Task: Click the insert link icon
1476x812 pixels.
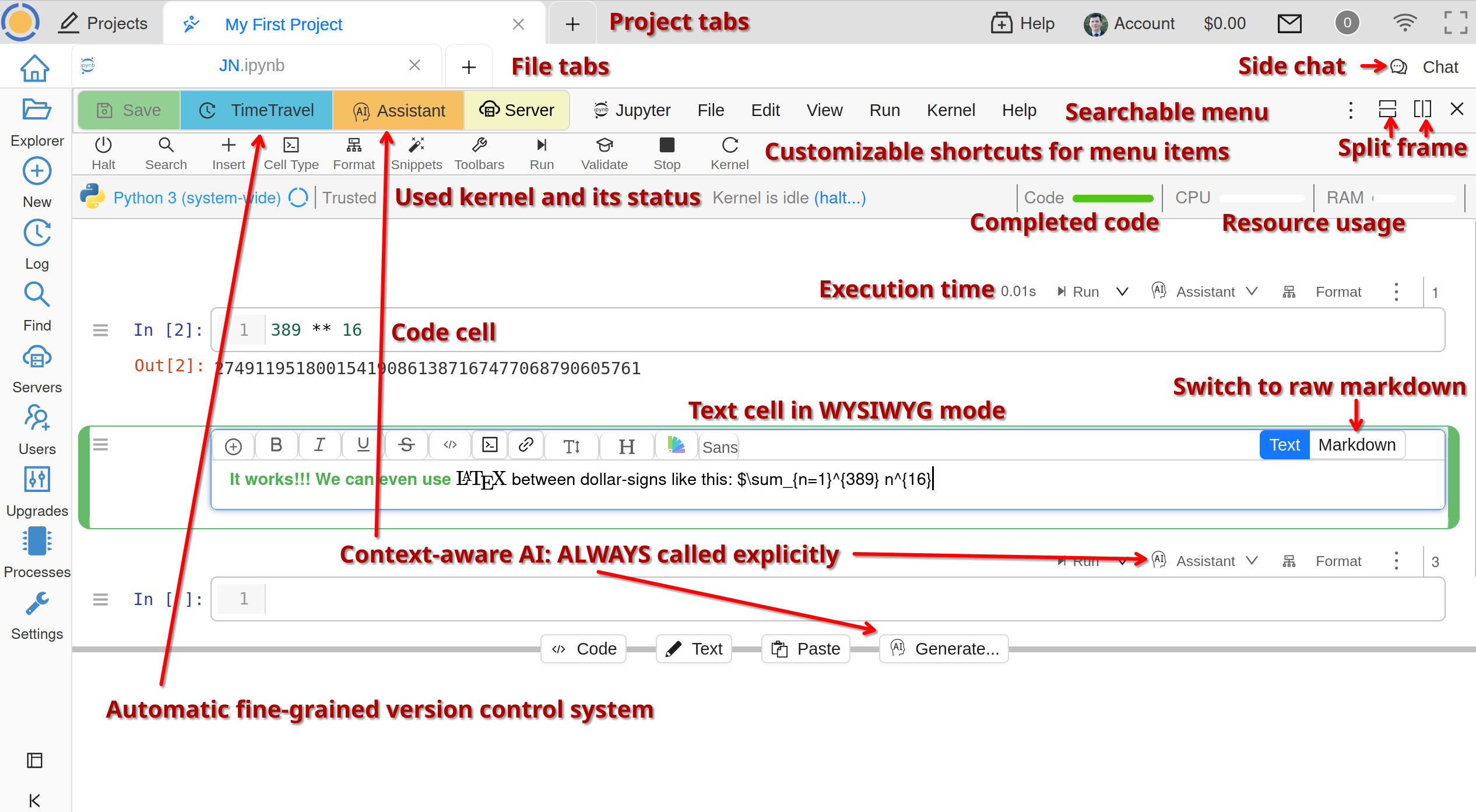Action: pyautogui.click(x=526, y=445)
